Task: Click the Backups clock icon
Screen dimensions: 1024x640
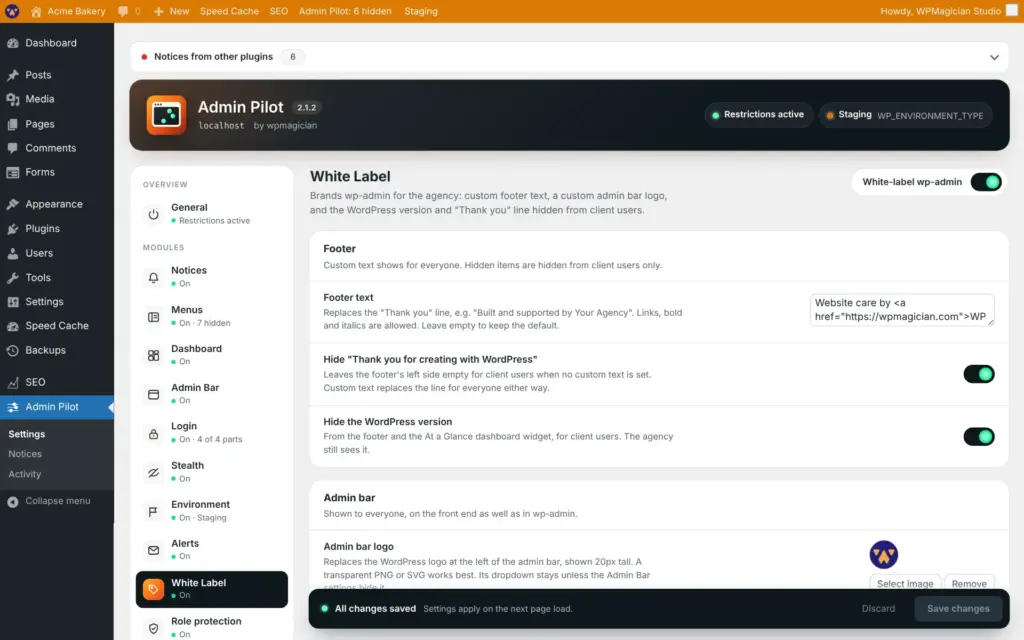Action: tap(13, 351)
